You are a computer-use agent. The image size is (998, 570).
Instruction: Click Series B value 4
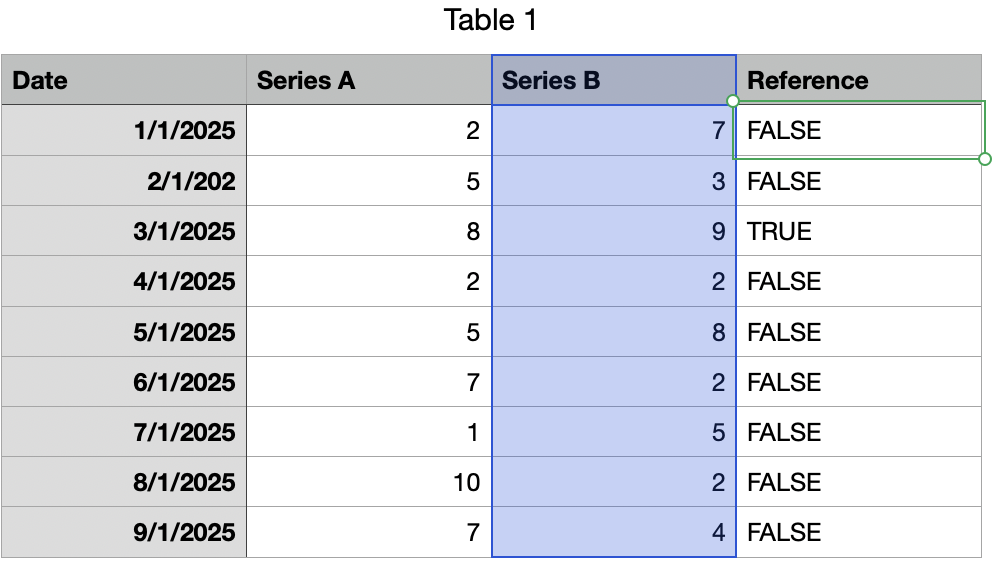(614, 532)
